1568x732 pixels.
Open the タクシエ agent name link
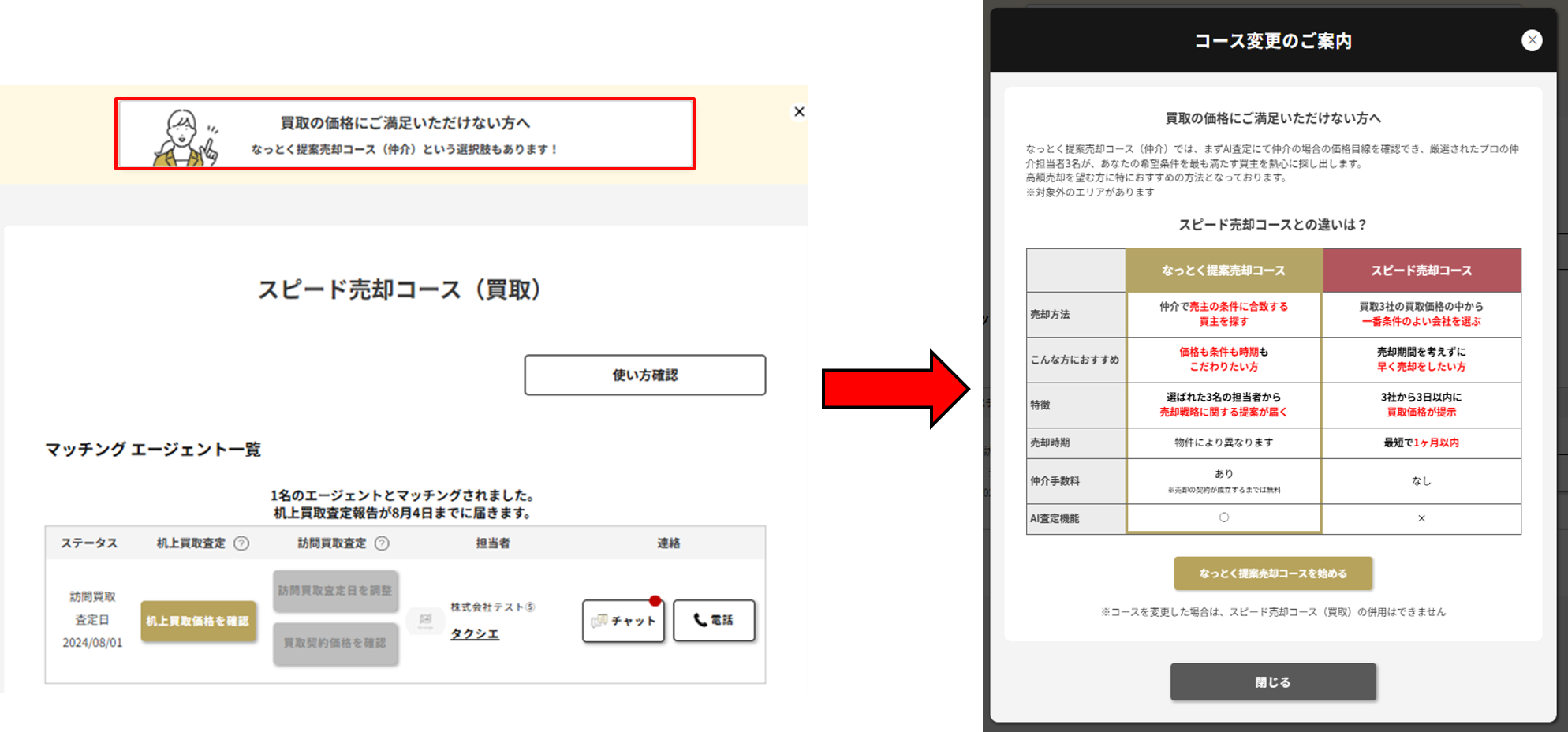[474, 634]
